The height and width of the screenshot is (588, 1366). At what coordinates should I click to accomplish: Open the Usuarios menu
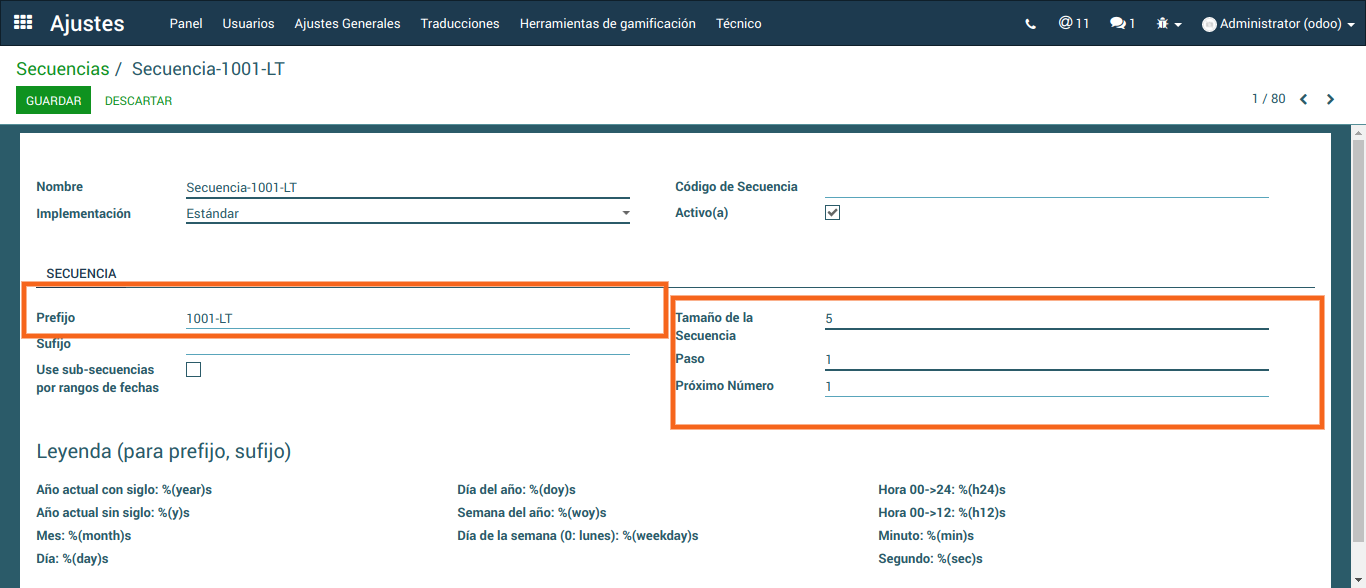coord(248,23)
